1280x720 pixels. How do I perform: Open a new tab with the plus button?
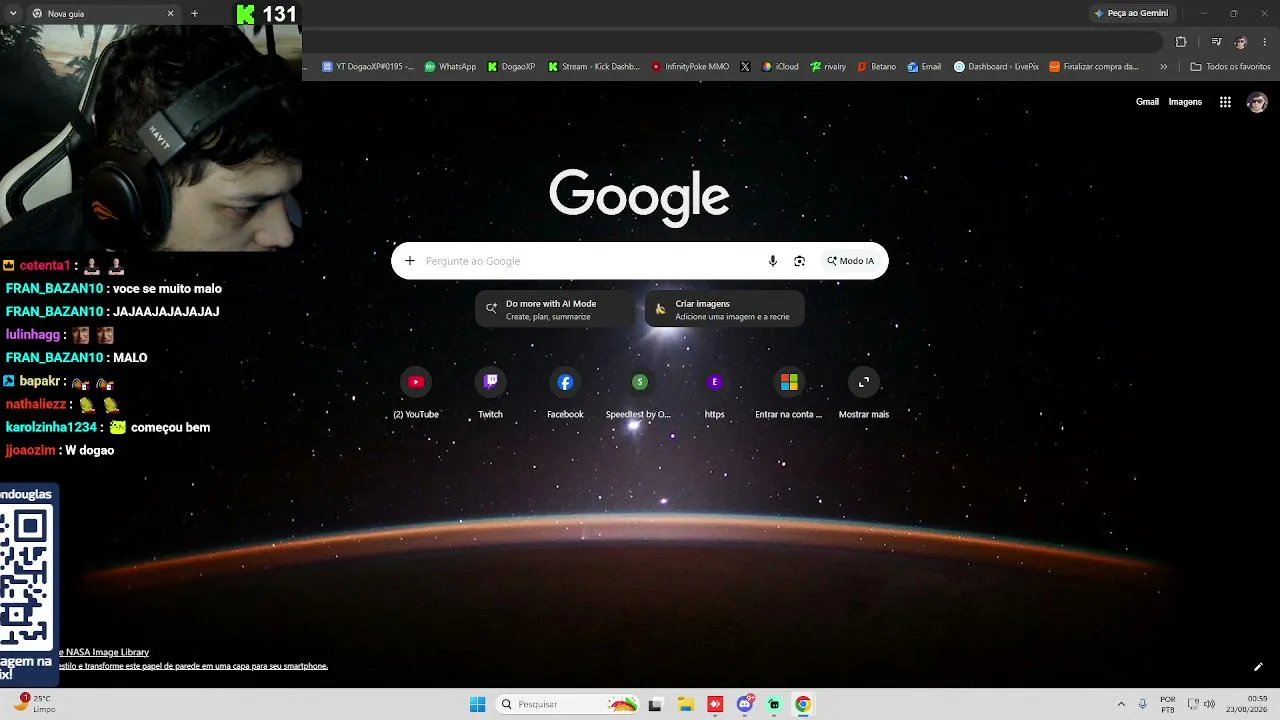[x=194, y=14]
